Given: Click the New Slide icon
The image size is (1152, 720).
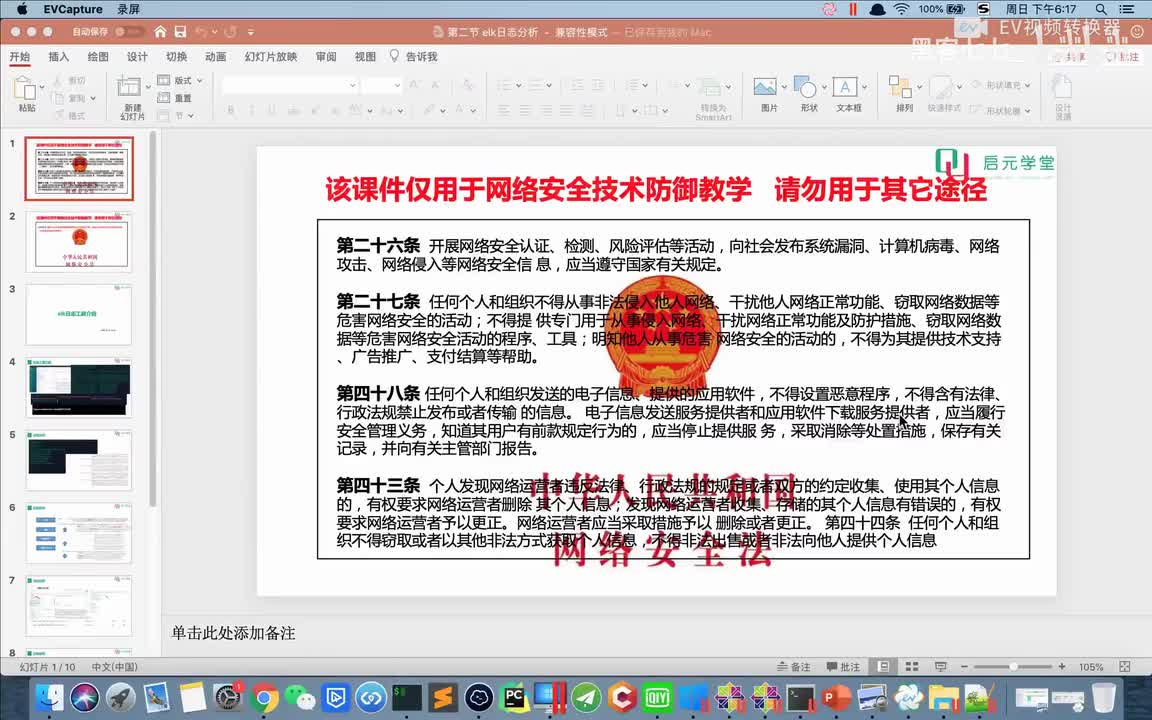Looking at the screenshot, I should 129,87.
